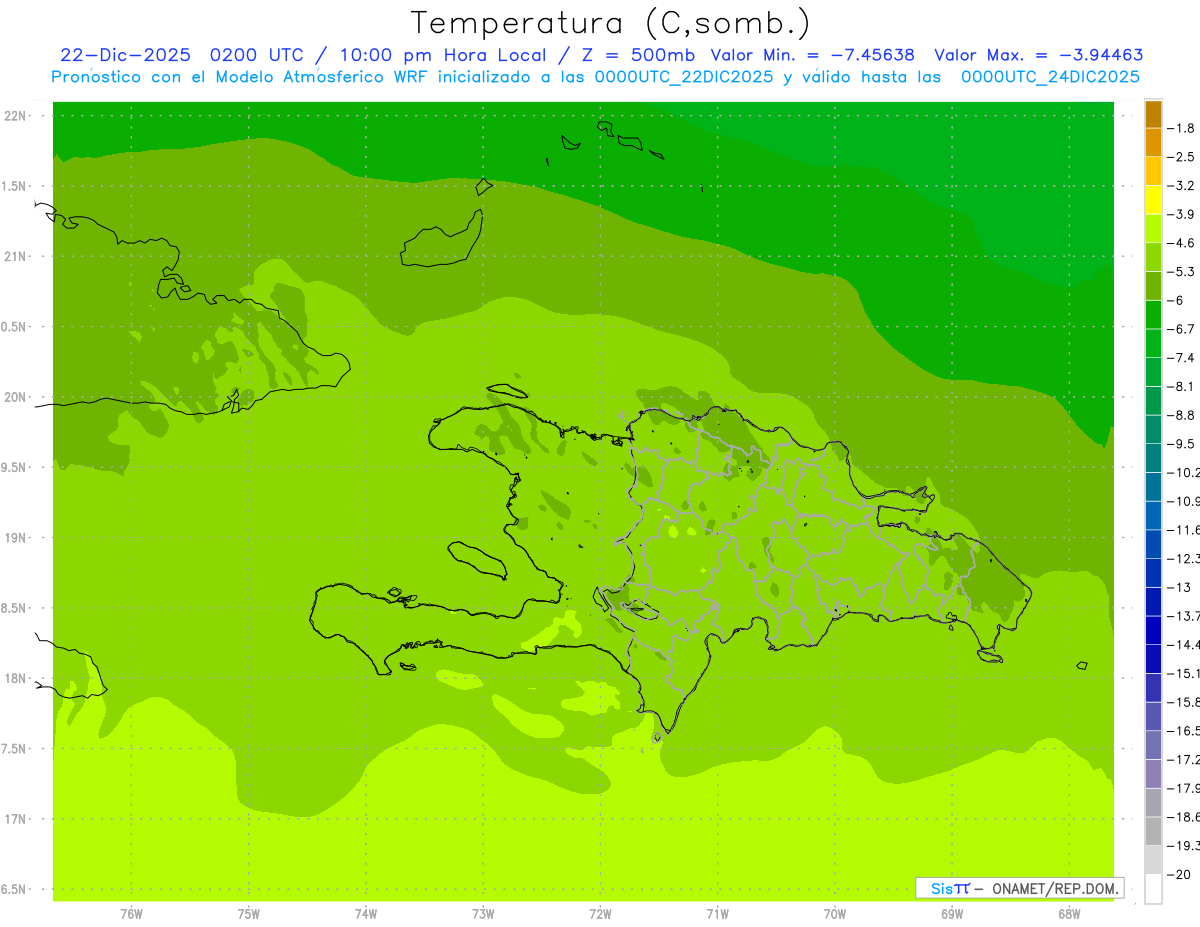Click the yellow swatch between -3.2 and -3.9
This screenshot has height=927, width=1200.
click(x=1153, y=200)
